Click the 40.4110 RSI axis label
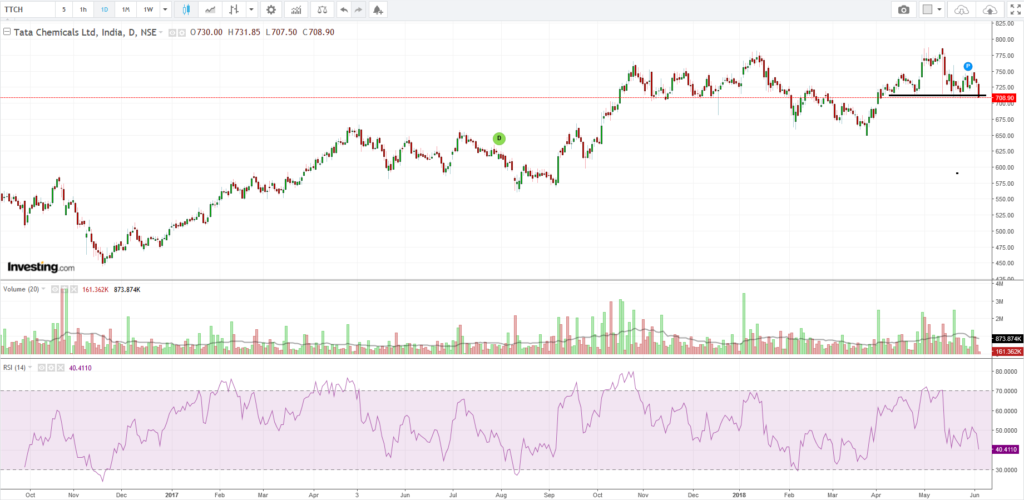 pyautogui.click(x=1006, y=449)
